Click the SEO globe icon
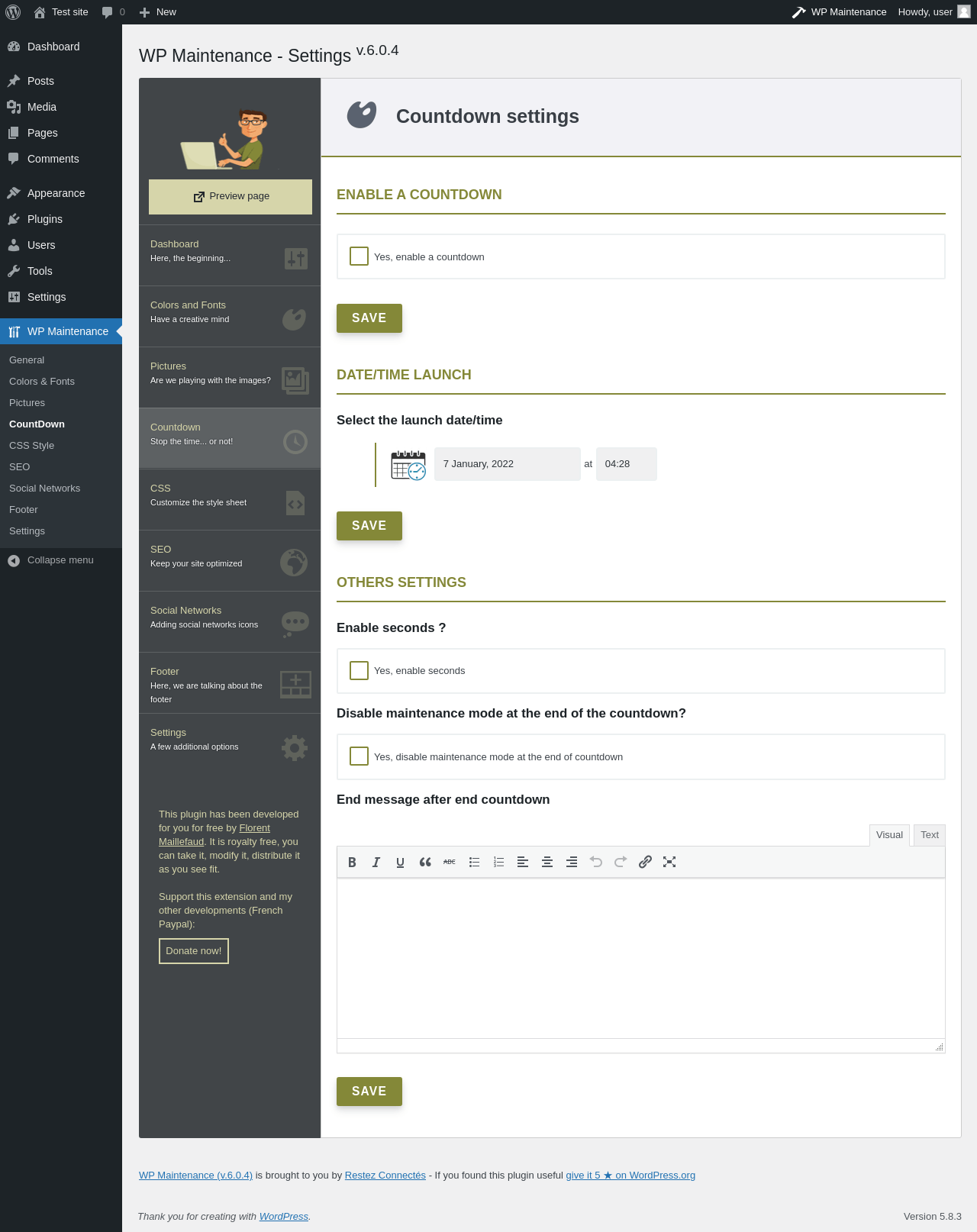The width and height of the screenshot is (977, 1232). pos(294,563)
